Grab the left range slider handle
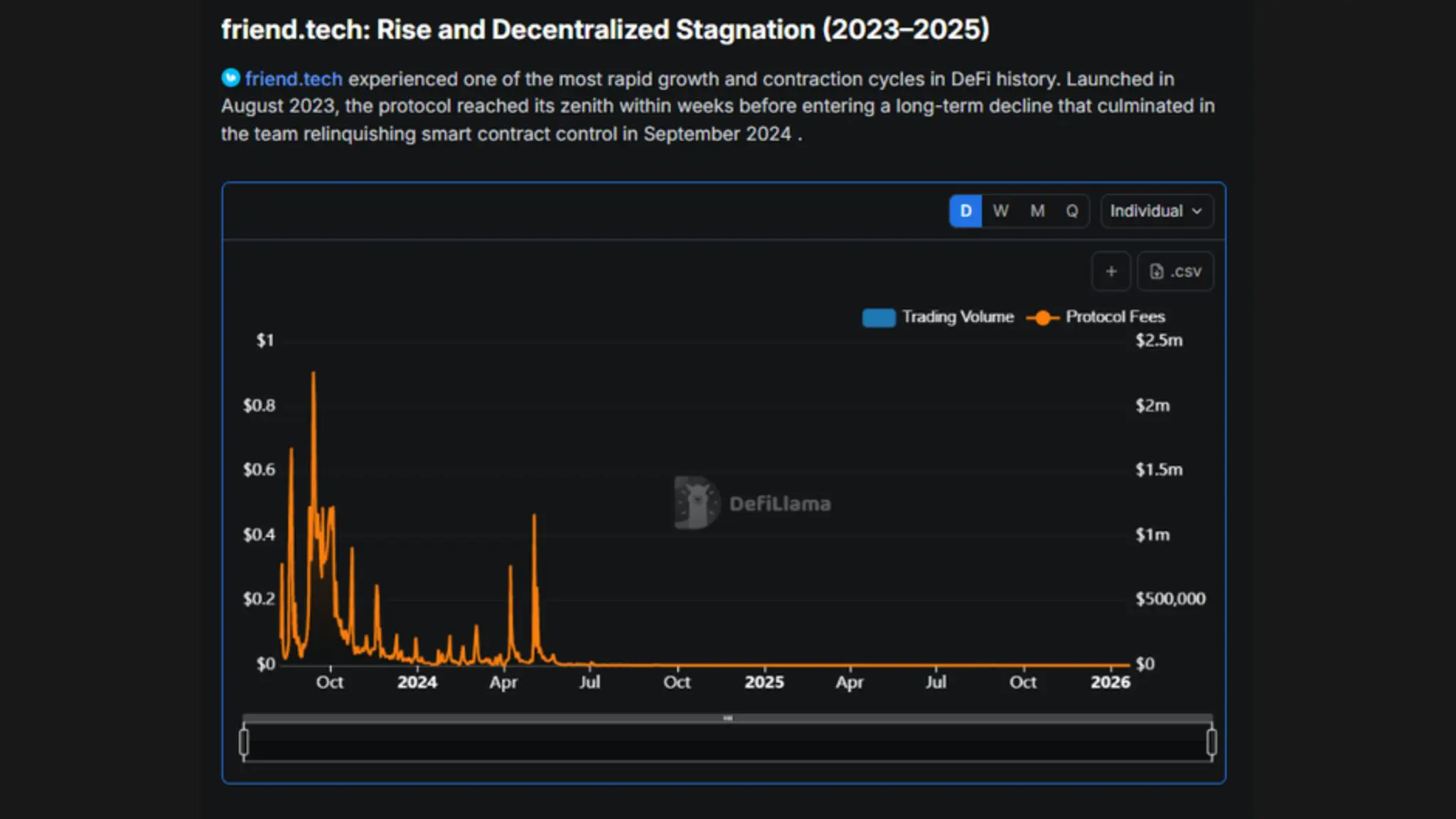 click(244, 742)
